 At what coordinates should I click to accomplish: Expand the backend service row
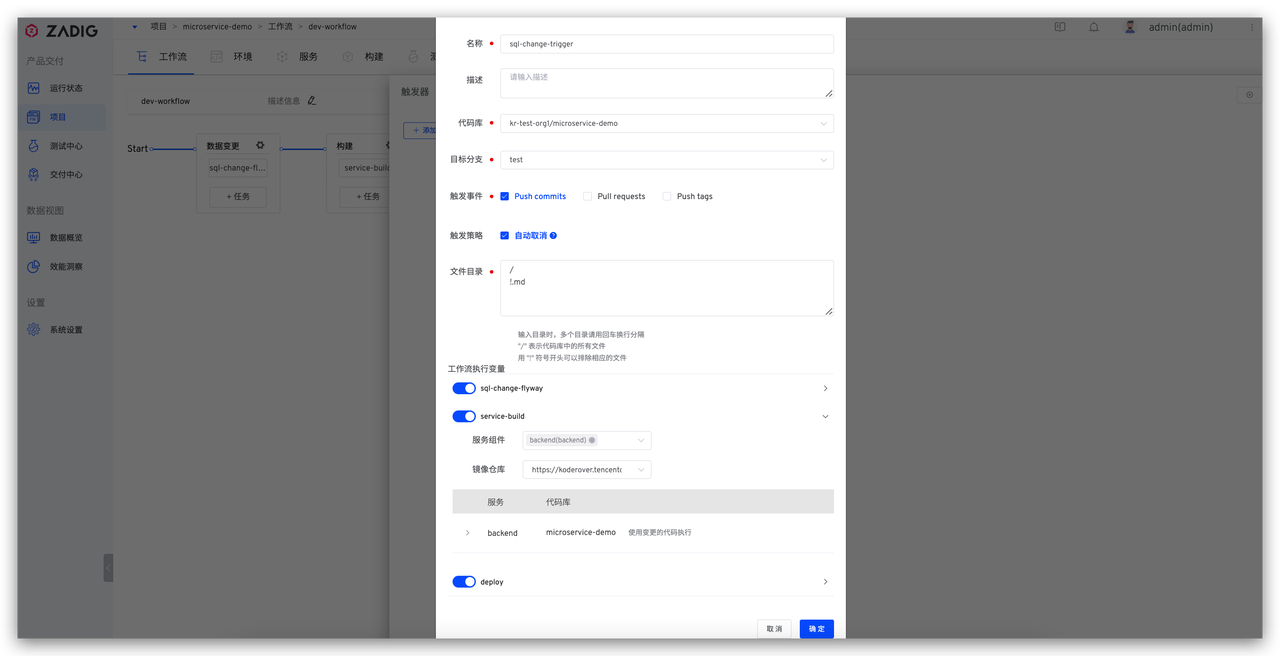tap(467, 533)
